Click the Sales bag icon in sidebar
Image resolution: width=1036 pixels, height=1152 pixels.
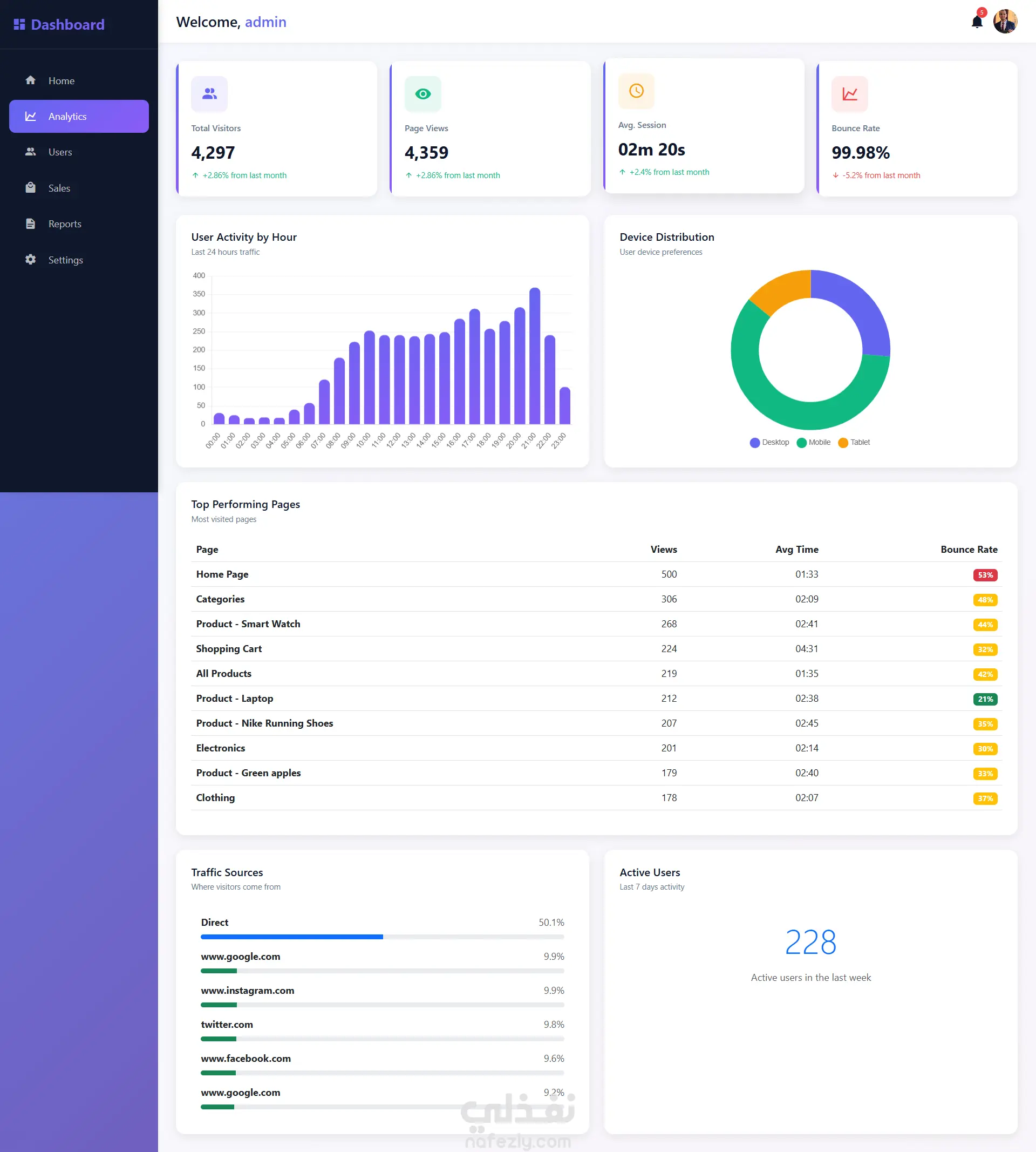tap(31, 188)
